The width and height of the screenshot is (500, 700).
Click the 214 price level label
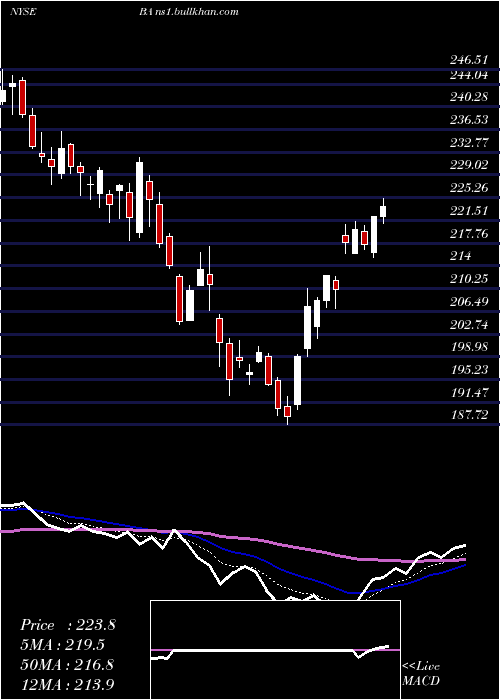460,256
